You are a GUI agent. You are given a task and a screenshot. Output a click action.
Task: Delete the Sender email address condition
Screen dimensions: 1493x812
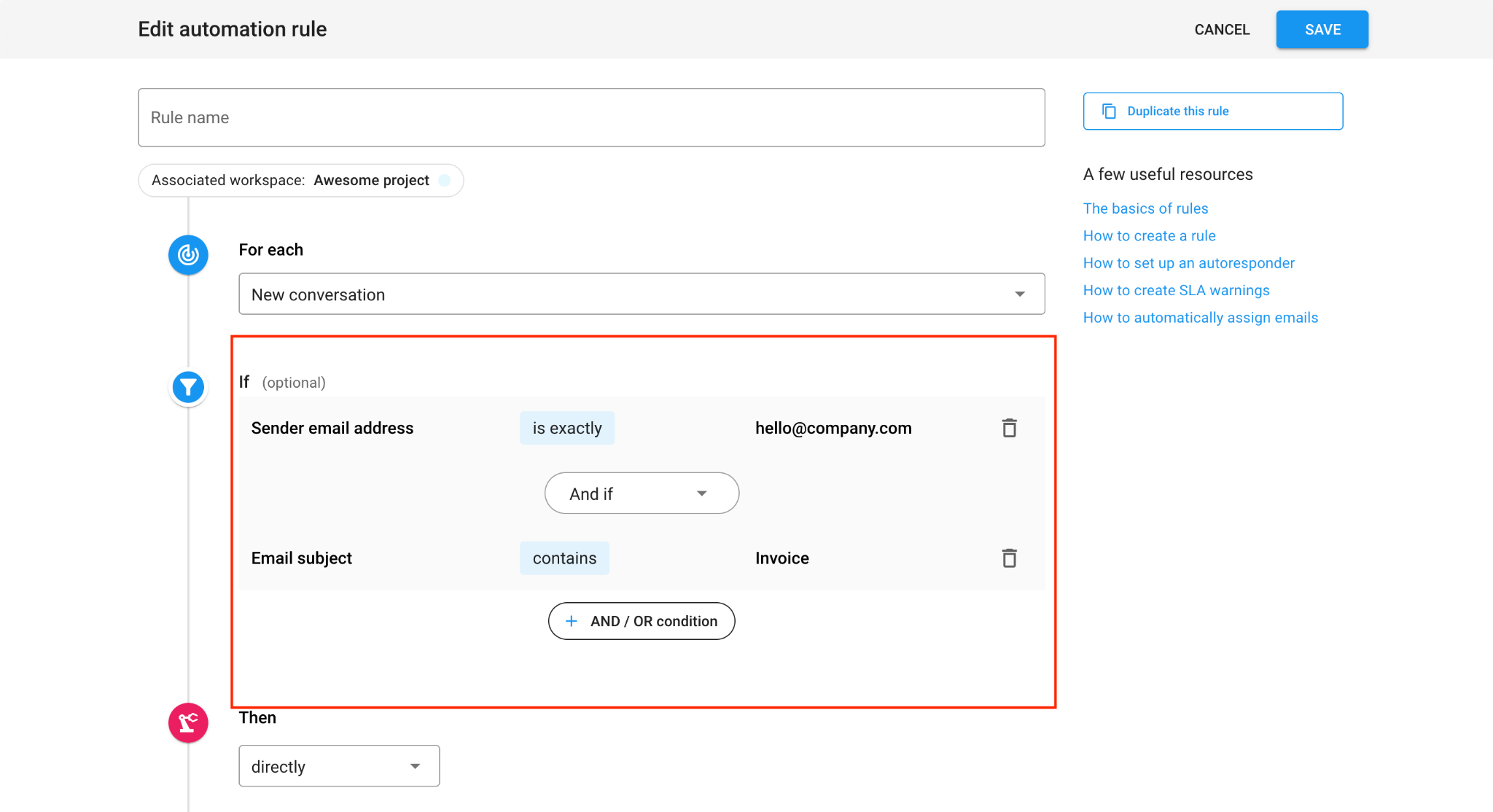(1009, 428)
